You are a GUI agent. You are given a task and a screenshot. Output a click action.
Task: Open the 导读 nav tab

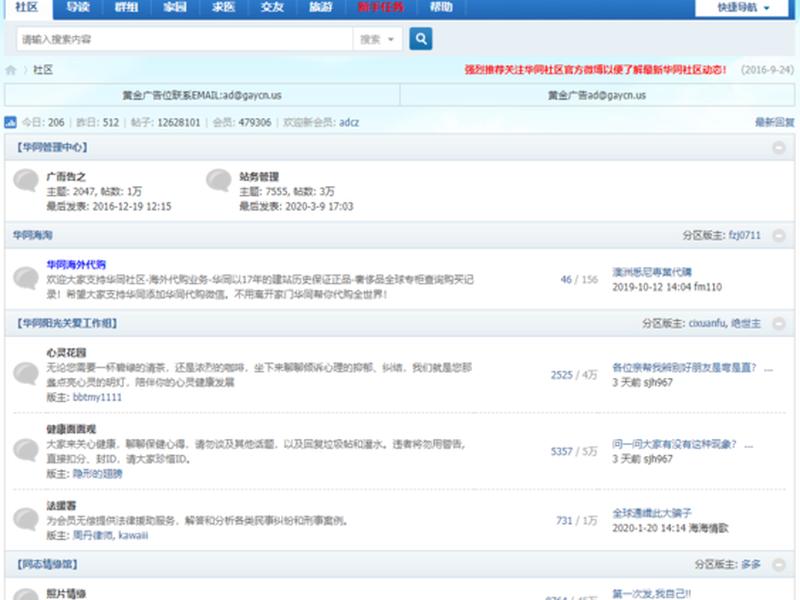coord(78,7)
